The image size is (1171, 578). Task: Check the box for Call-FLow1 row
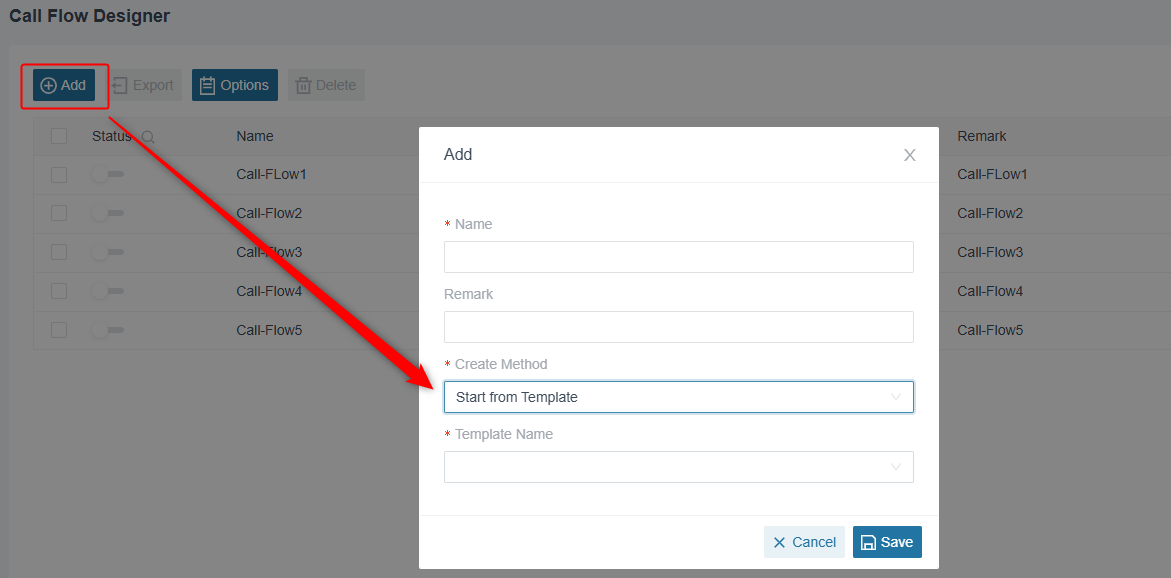[x=59, y=175]
